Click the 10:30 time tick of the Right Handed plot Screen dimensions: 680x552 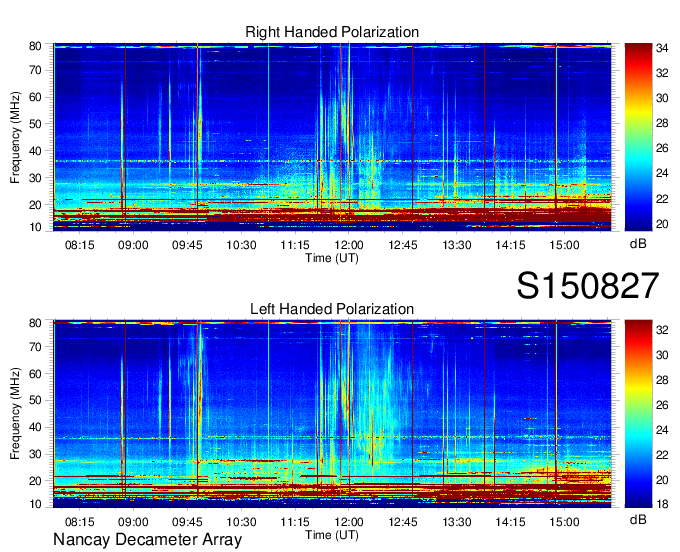(241, 245)
